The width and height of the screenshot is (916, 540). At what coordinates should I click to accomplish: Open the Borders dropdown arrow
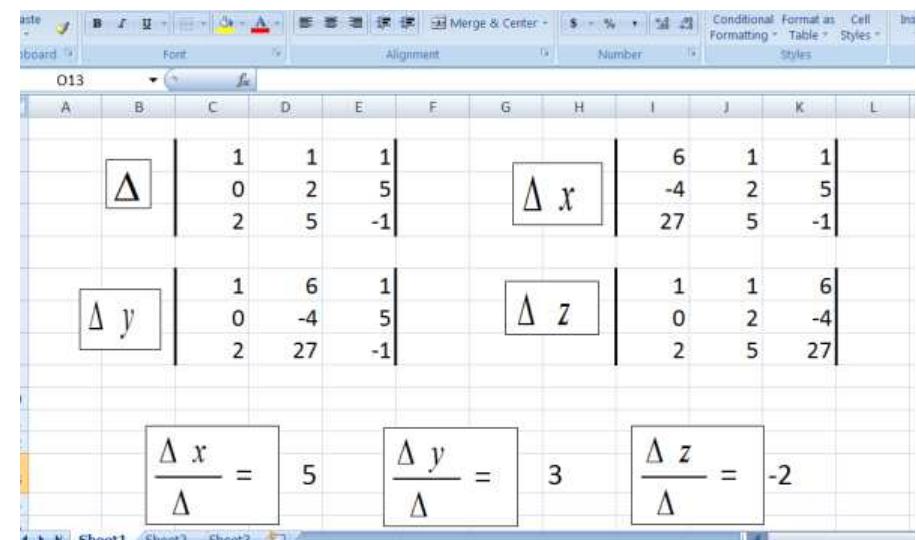(203, 25)
